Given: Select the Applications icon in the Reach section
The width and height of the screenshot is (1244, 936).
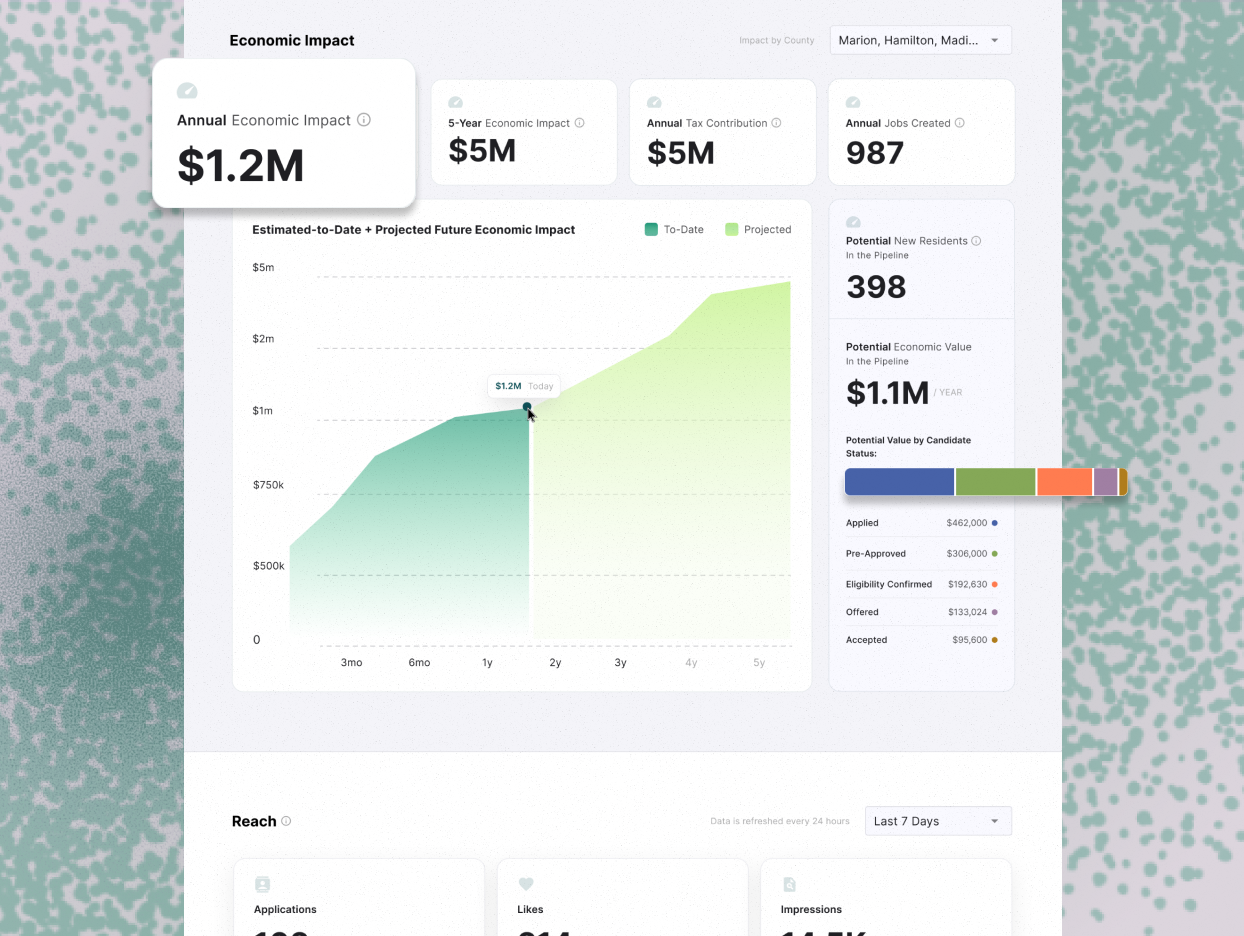Looking at the screenshot, I should point(262,884).
